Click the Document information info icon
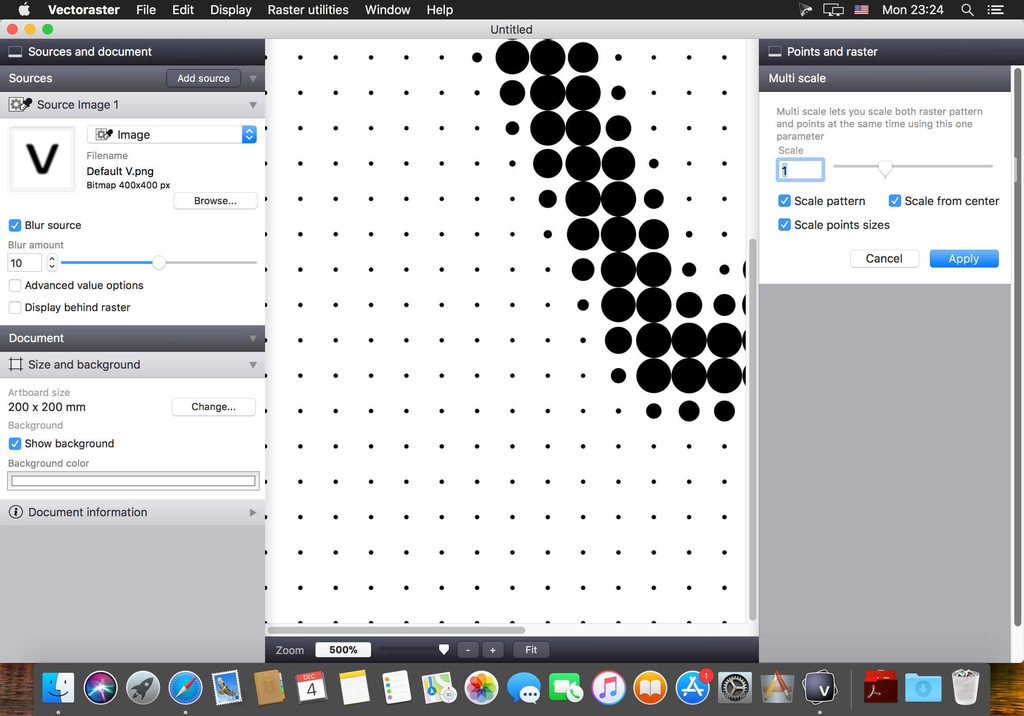The width and height of the screenshot is (1024, 716). click(16, 512)
